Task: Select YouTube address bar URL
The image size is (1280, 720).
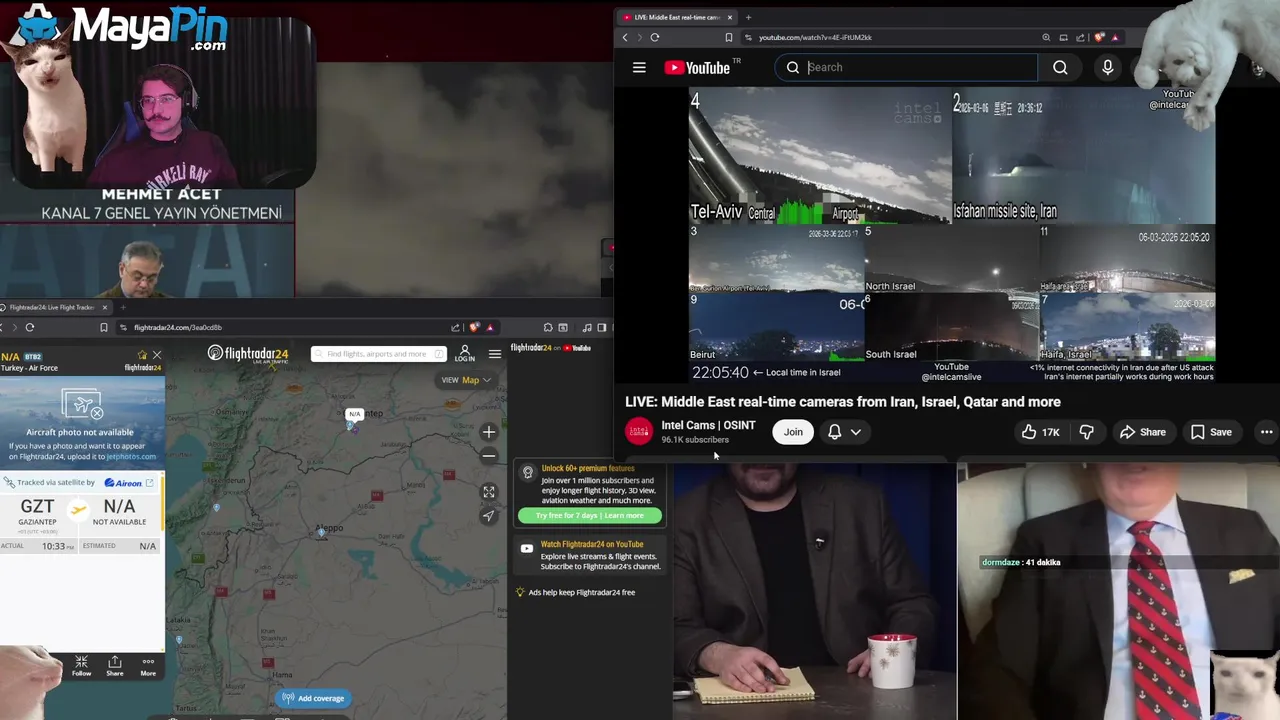Action: [815, 37]
